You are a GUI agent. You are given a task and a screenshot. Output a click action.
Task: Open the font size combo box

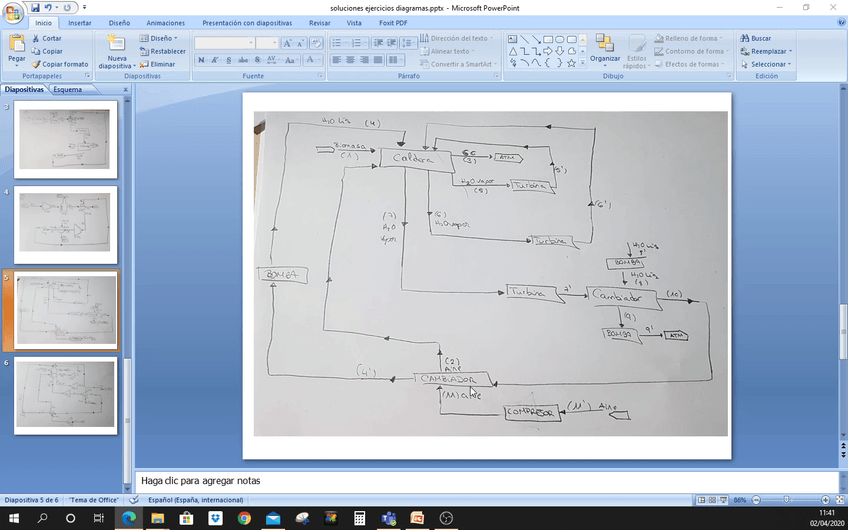click(267, 43)
